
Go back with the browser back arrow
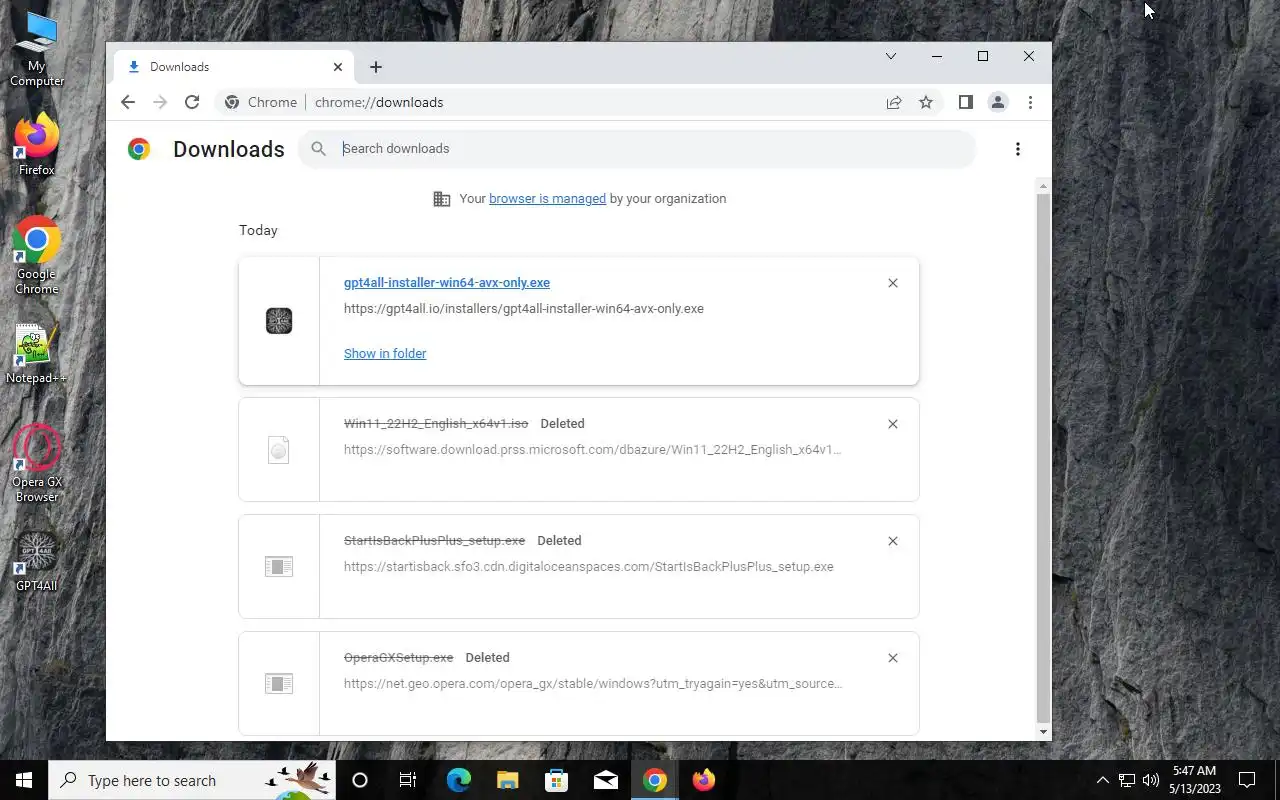(x=127, y=102)
